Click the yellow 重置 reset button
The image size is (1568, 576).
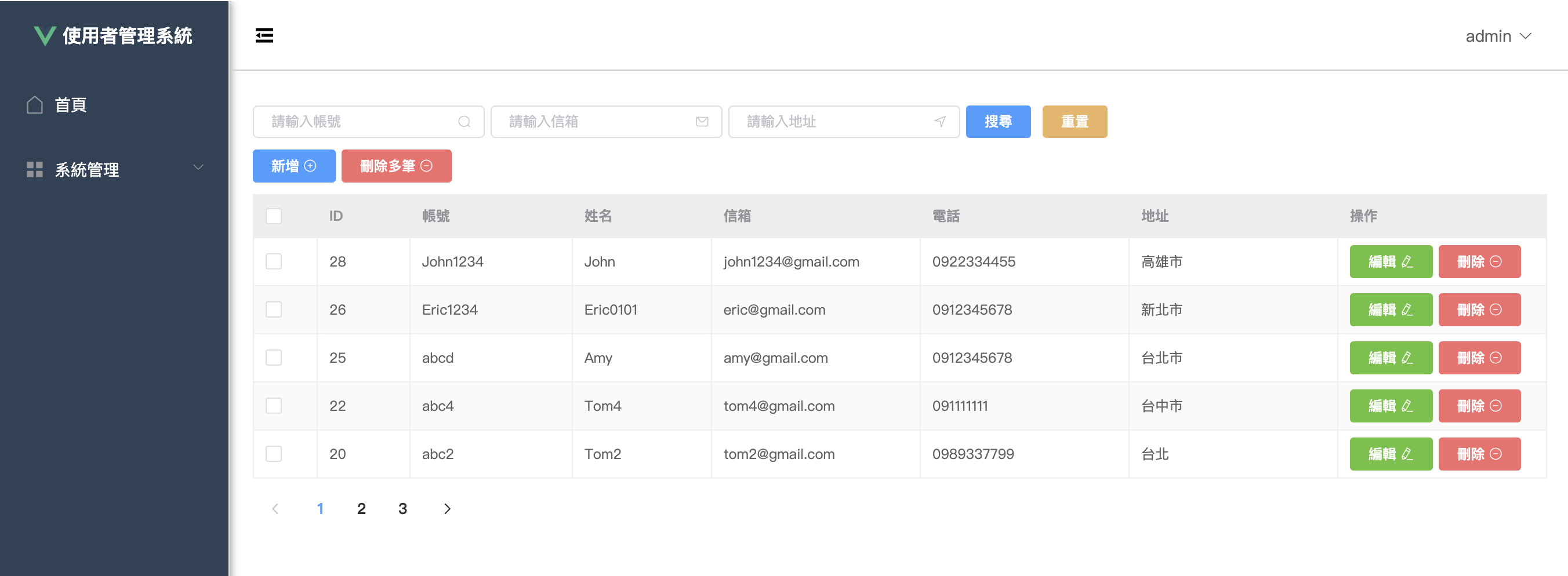coord(1075,121)
